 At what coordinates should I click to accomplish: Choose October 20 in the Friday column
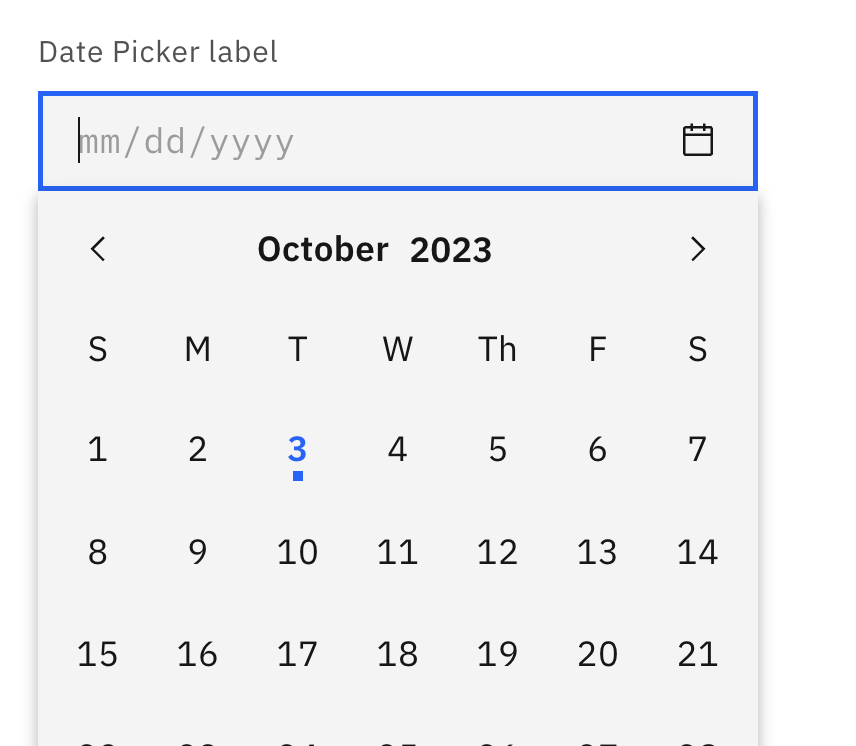pos(597,654)
